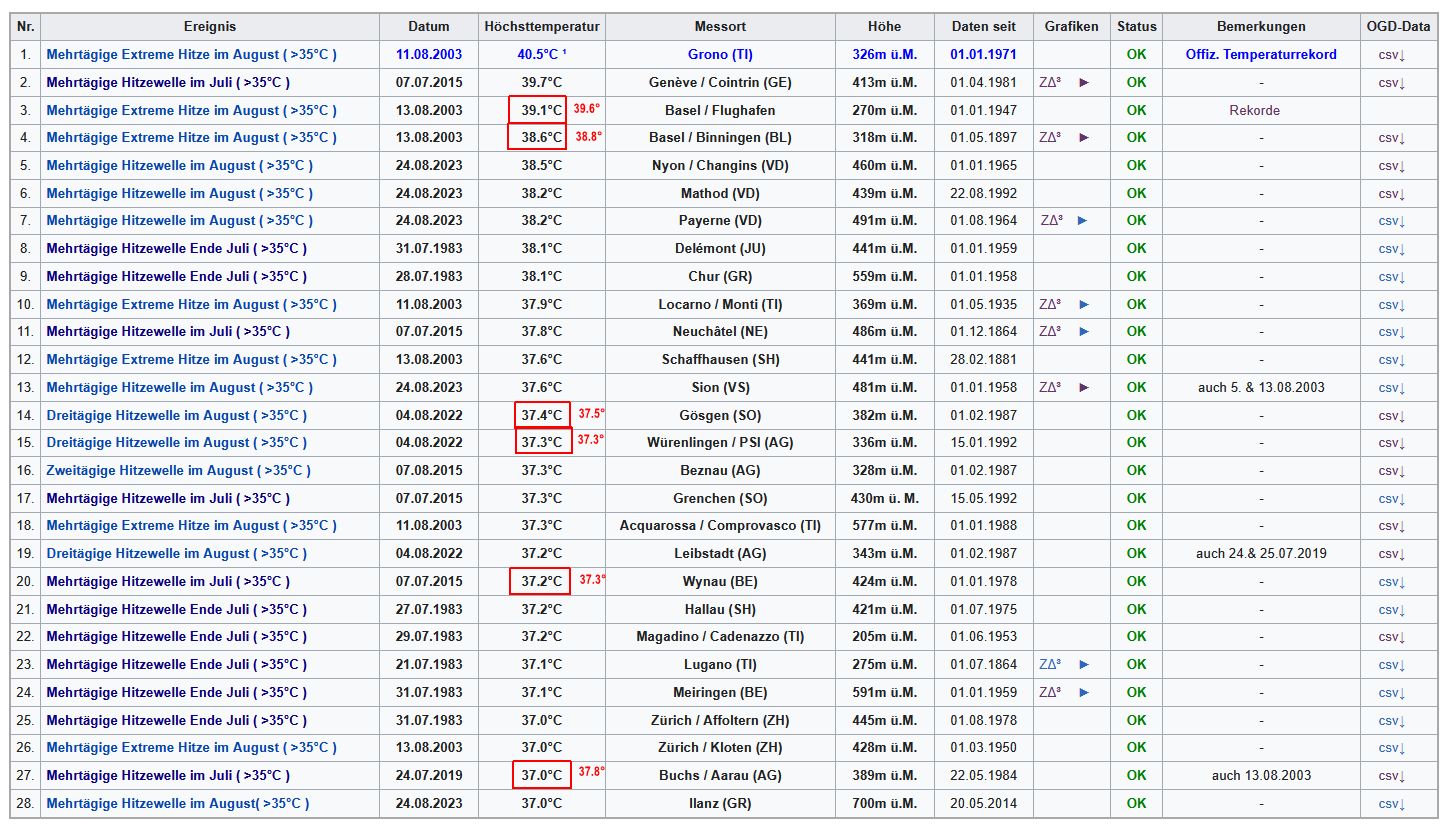Open play-arrow graphic for Locarno / Monti row
Screen dimensions: 1456x827
1084,304
